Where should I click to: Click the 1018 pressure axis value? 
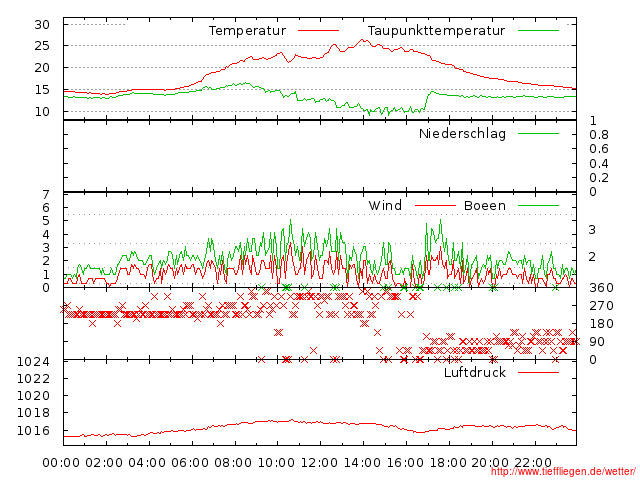(x=33, y=413)
